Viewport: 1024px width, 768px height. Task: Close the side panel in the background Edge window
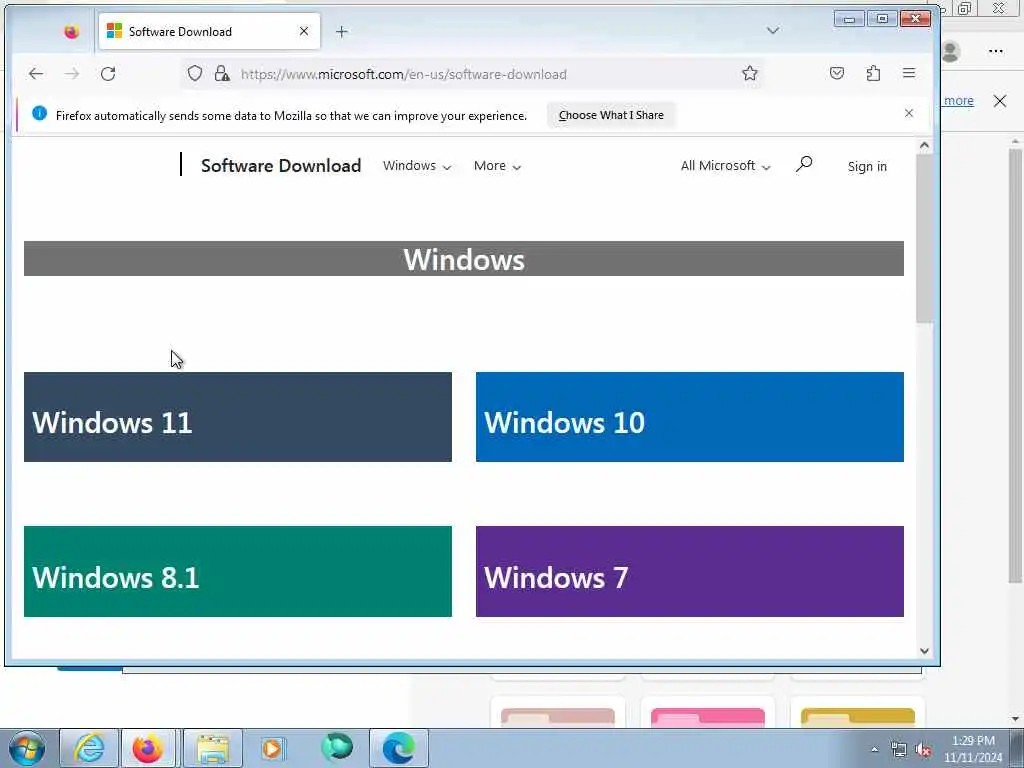(x=1000, y=101)
